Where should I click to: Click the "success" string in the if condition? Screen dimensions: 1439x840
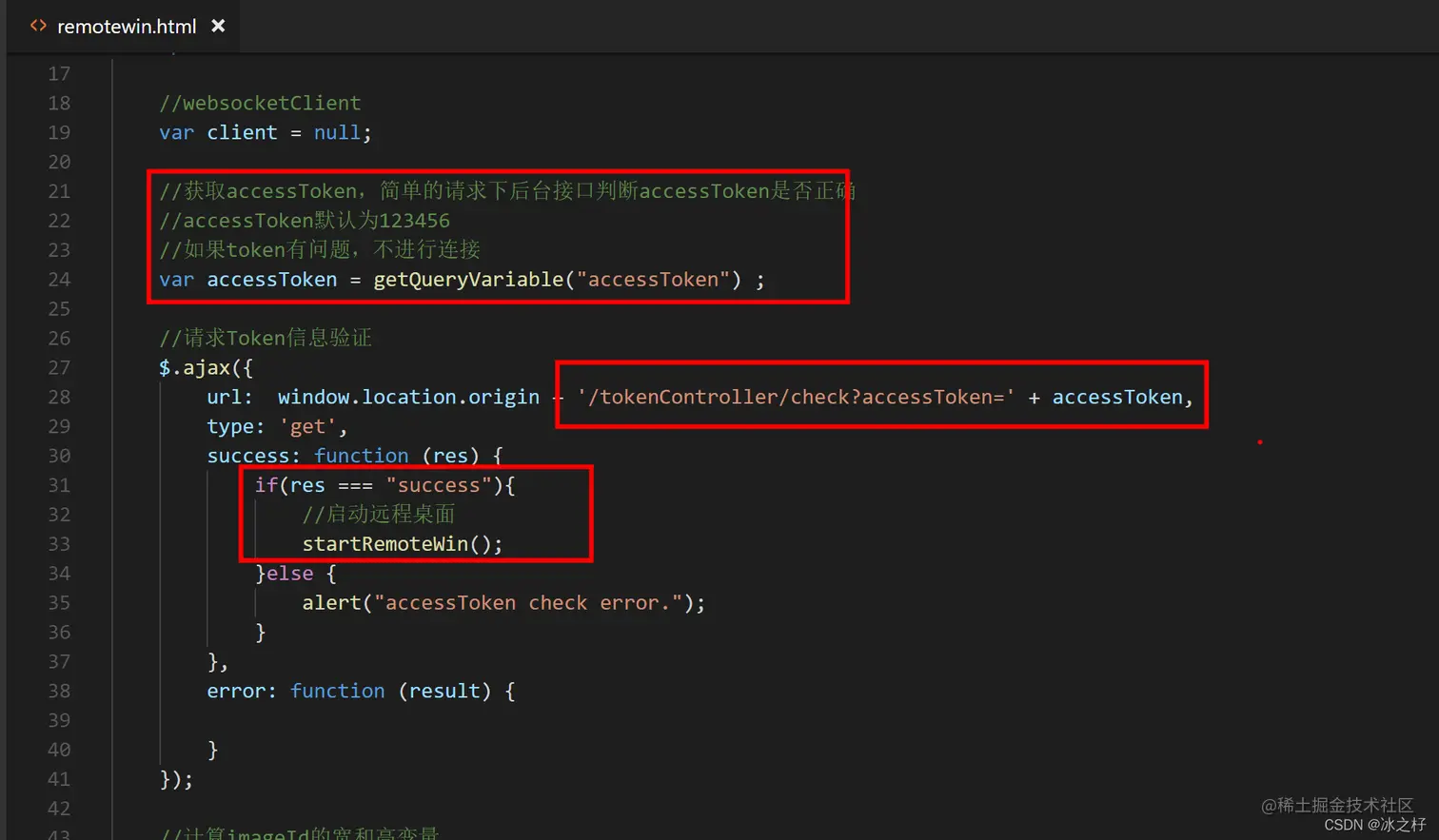pos(439,485)
